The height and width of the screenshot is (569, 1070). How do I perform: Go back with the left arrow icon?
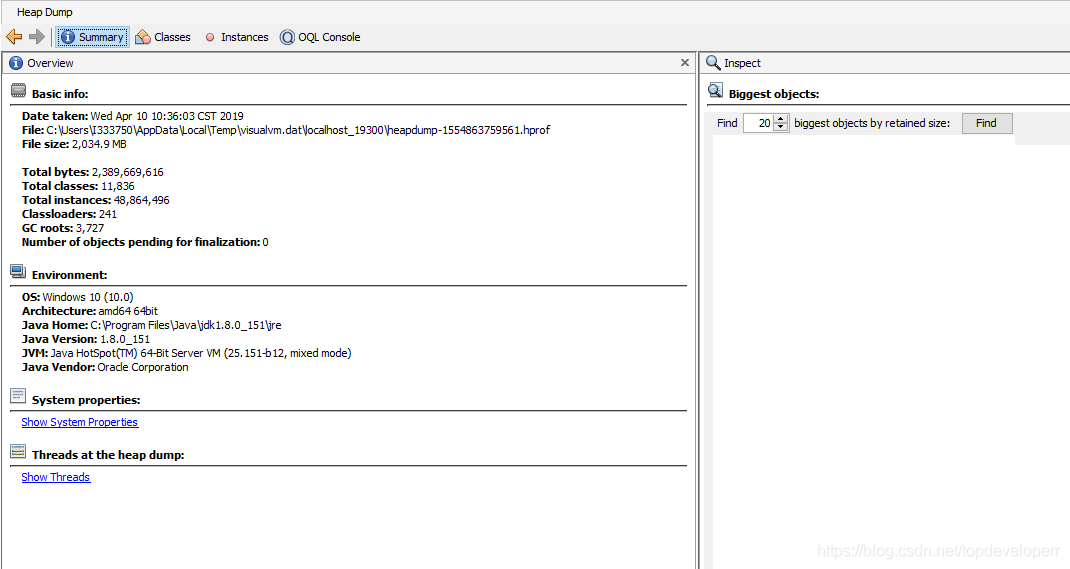coord(14,37)
